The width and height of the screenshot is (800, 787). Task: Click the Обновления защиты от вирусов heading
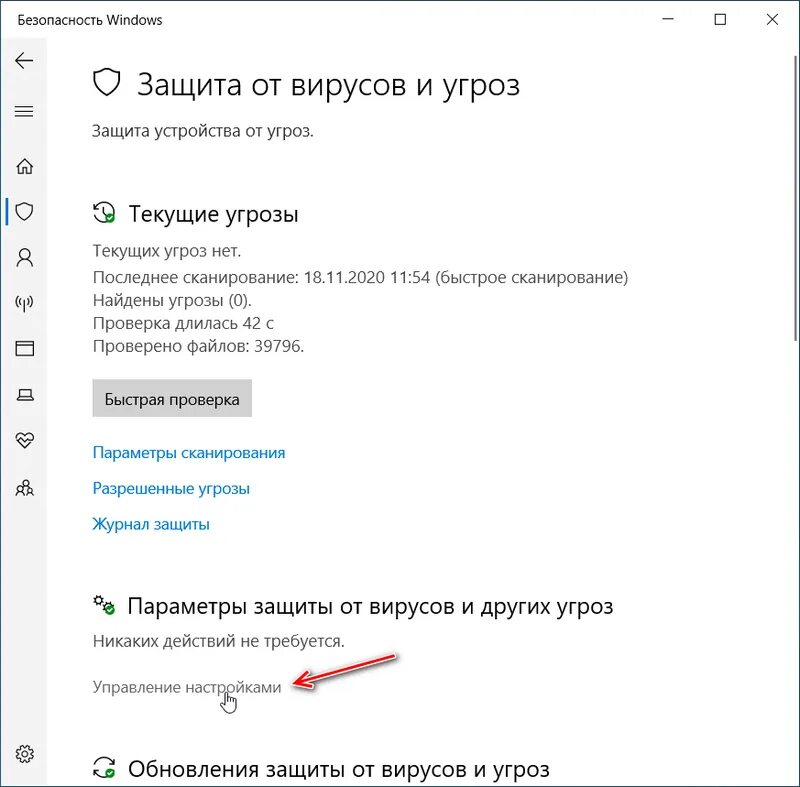tap(339, 769)
